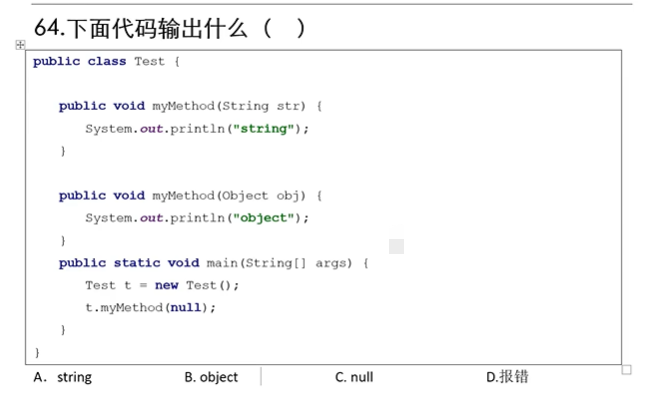Screen dimensions: 655x398
Task: Click the small gray square in code box
Action: [396, 246]
